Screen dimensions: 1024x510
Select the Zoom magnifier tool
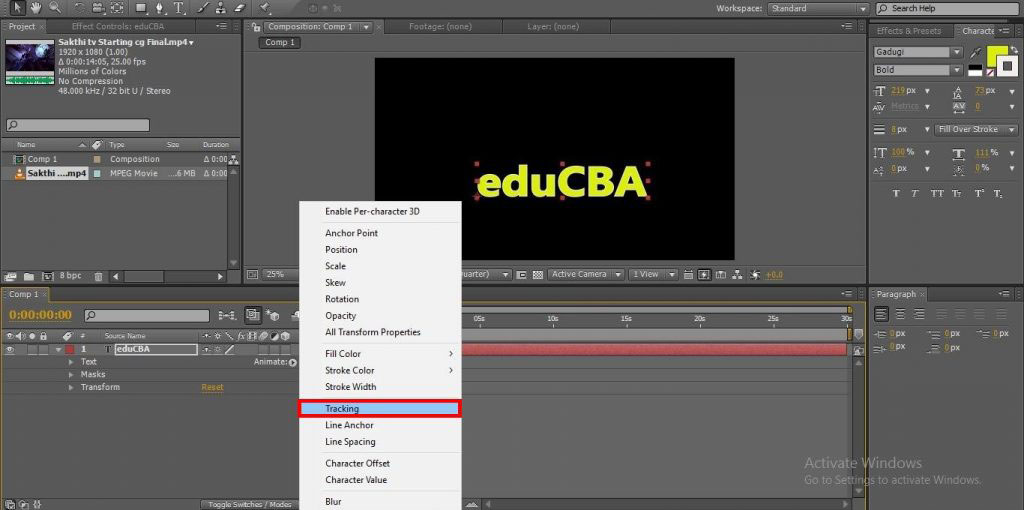pyautogui.click(x=53, y=8)
